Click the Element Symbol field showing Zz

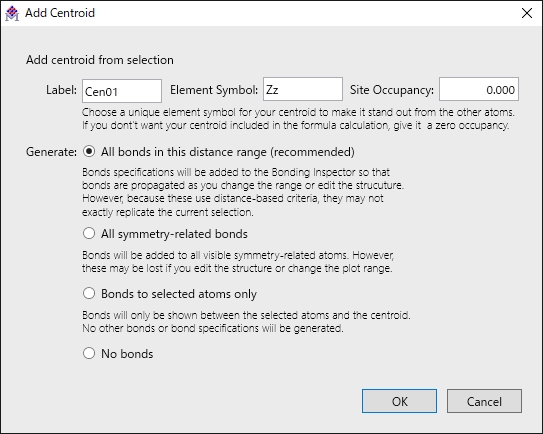coord(303,89)
